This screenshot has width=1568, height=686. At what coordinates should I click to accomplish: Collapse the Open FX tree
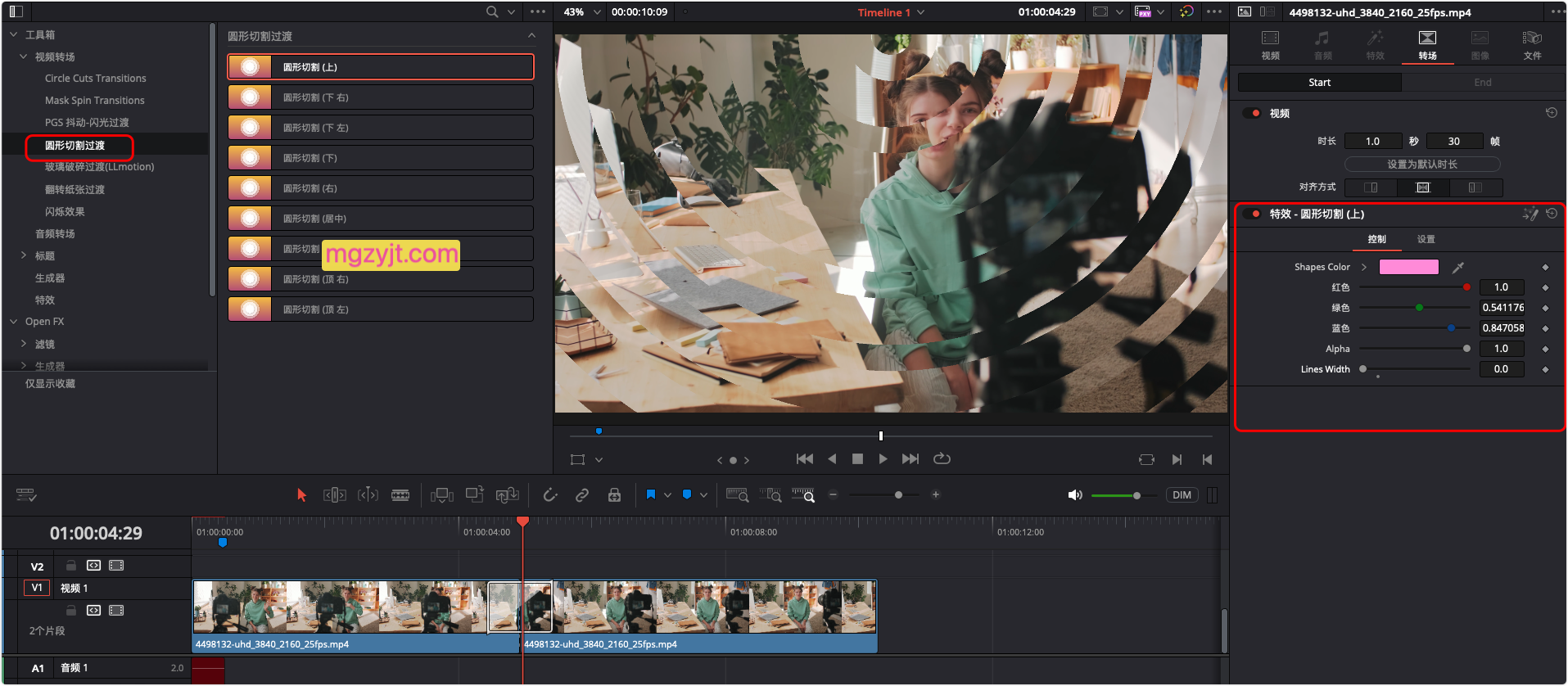tap(13, 322)
